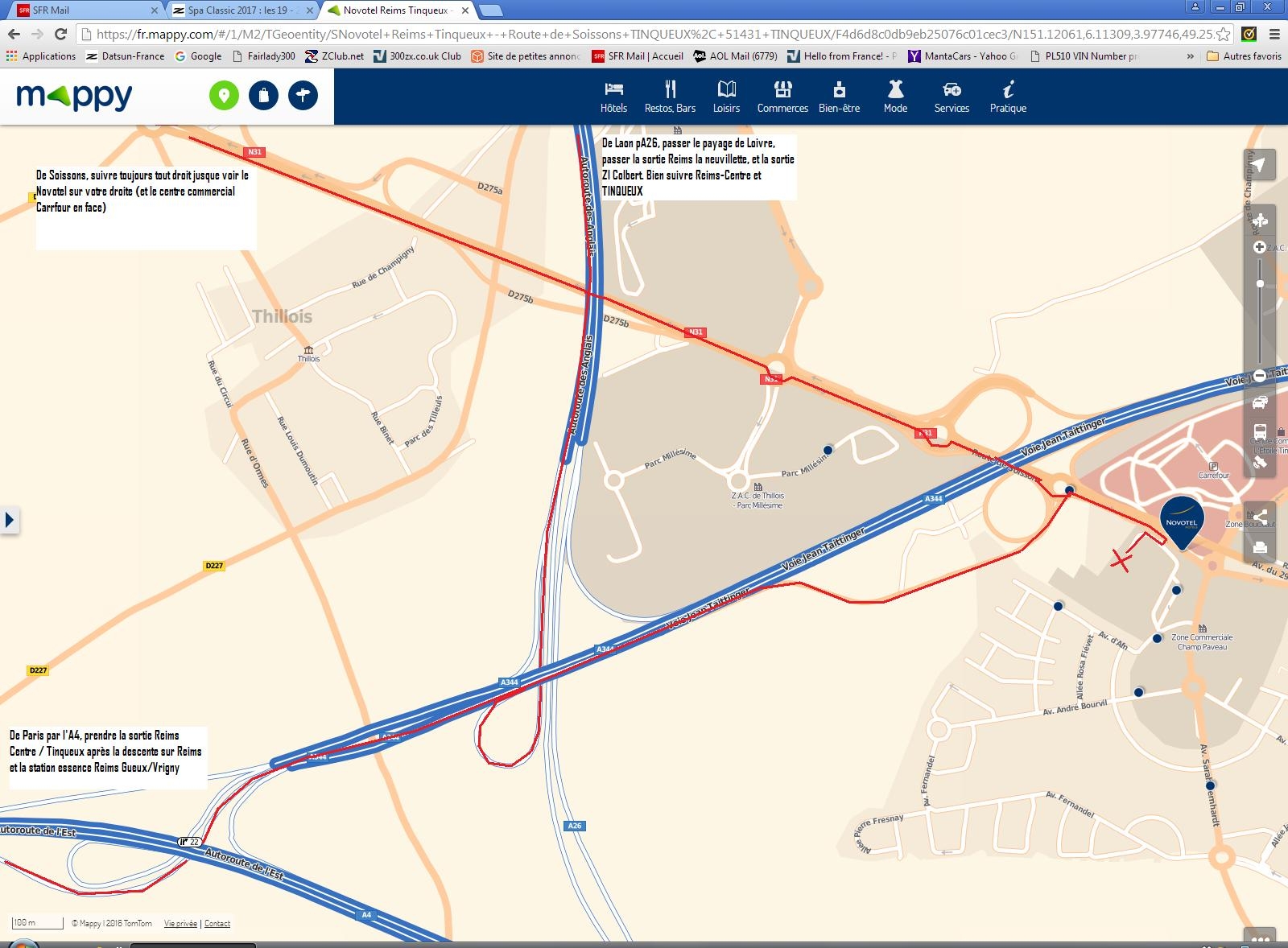
Task: Open the Bien-être category
Action: 839,97
